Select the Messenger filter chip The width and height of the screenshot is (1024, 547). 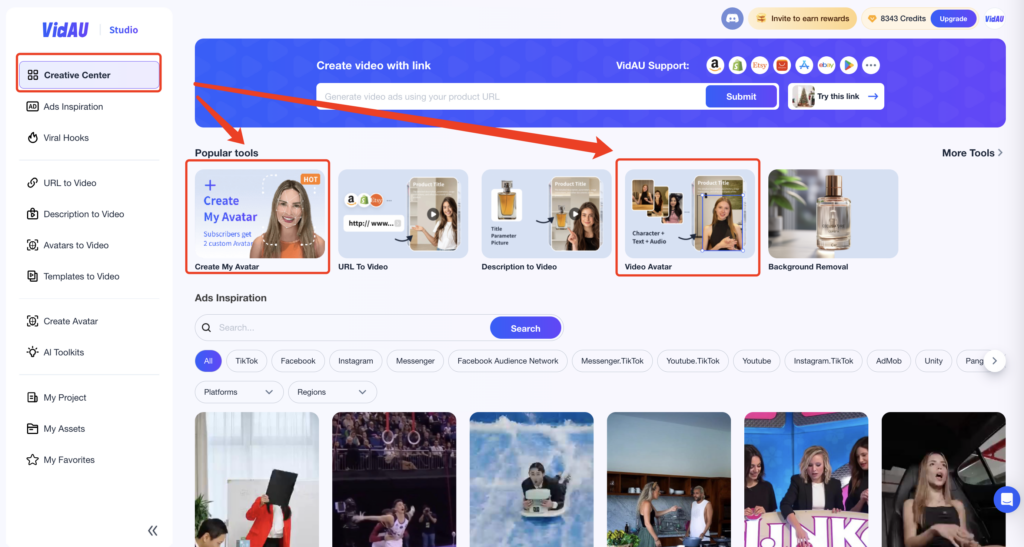click(415, 361)
